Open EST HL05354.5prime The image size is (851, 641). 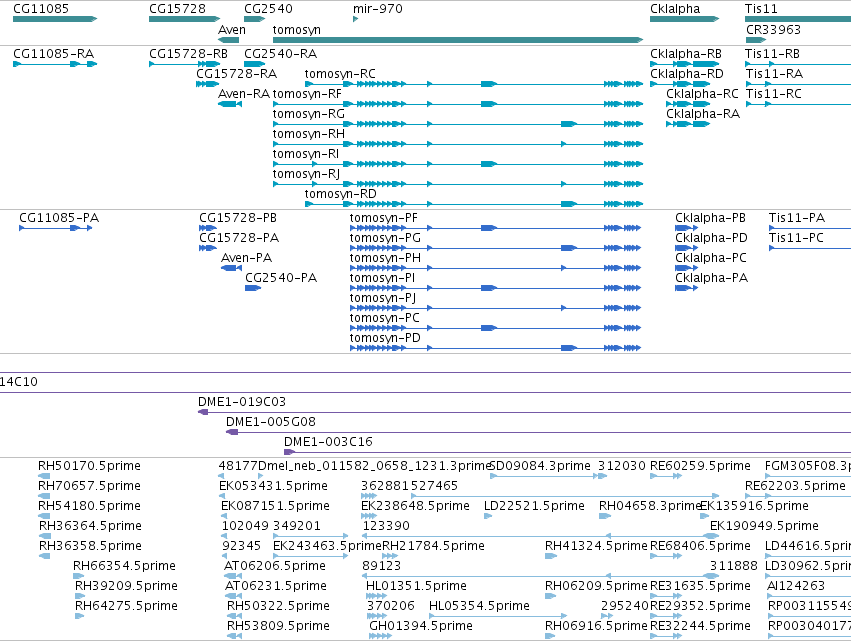tap(479, 606)
